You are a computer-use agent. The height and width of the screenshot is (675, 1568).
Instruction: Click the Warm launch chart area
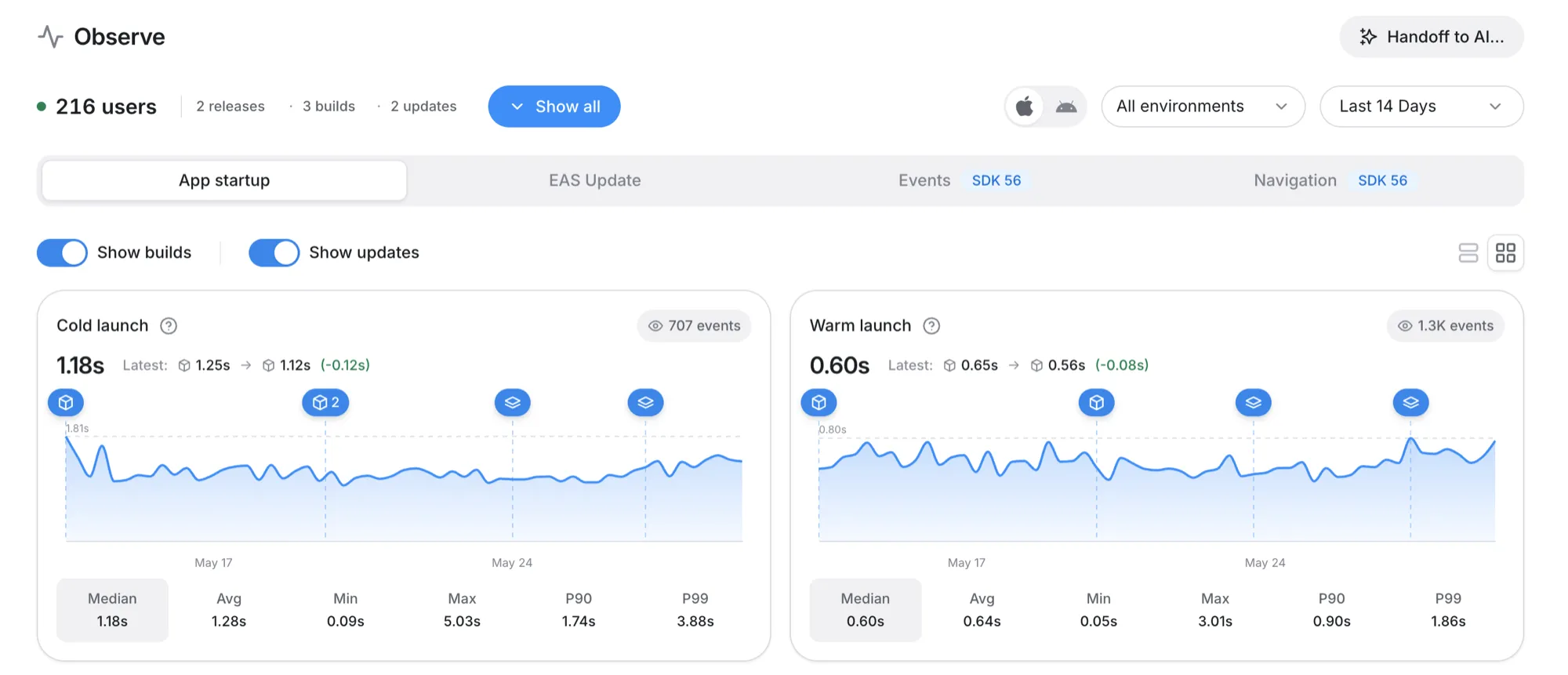pos(1157,488)
